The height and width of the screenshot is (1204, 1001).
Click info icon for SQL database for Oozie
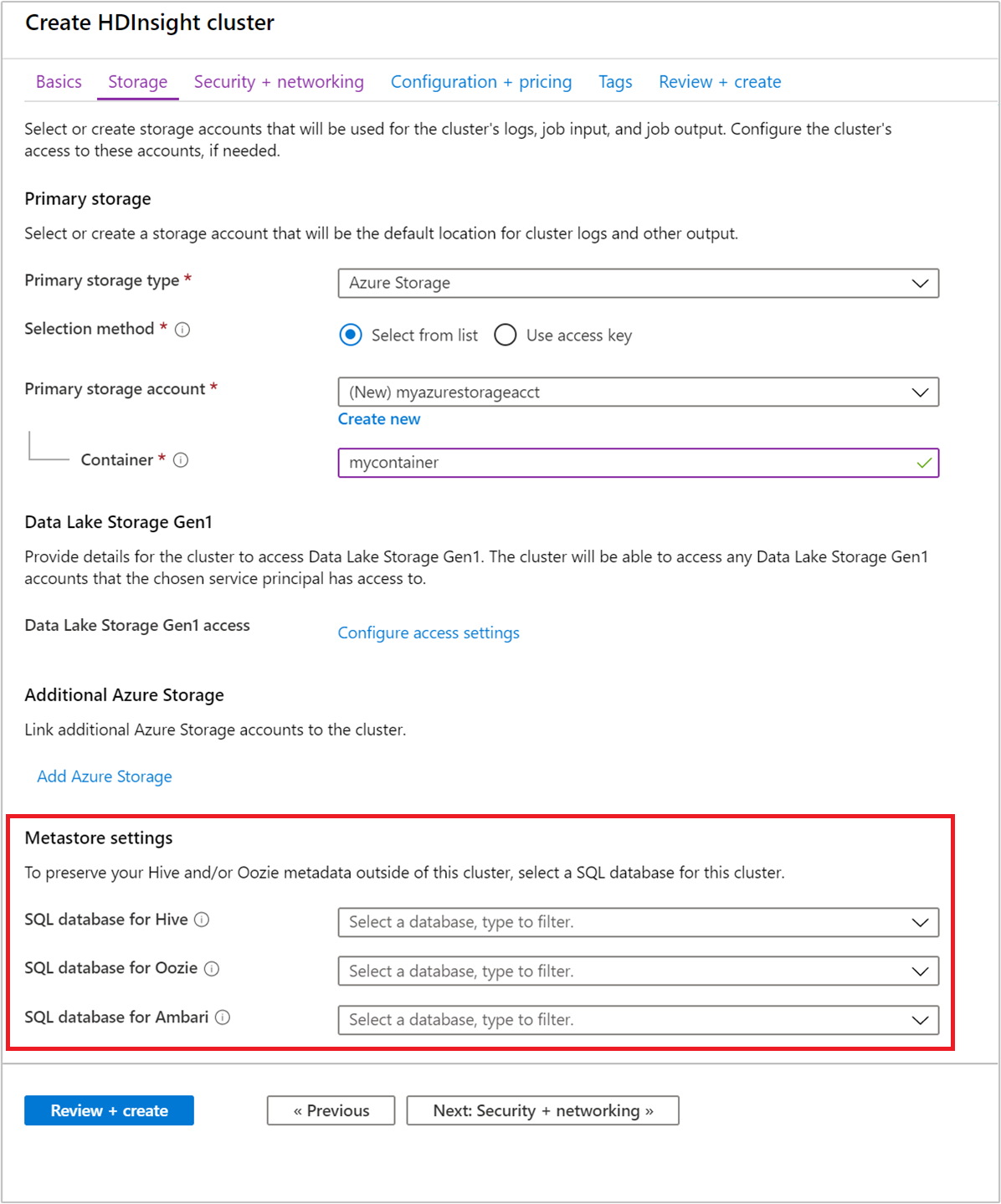(x=212, y=969)
